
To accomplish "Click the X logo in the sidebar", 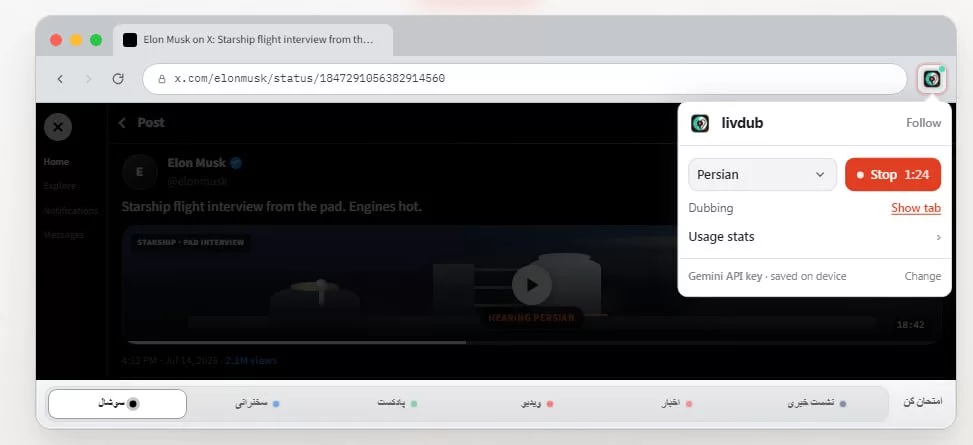I will tap(58, 127).
